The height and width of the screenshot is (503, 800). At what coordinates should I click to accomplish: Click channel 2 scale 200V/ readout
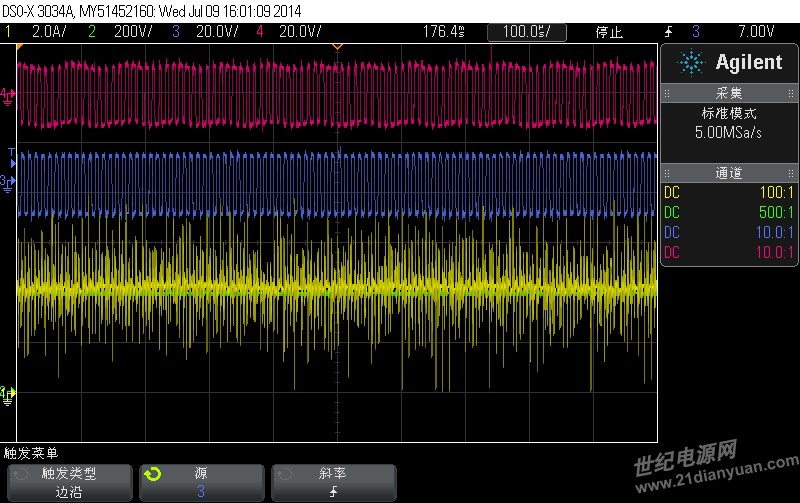point(133,32)
